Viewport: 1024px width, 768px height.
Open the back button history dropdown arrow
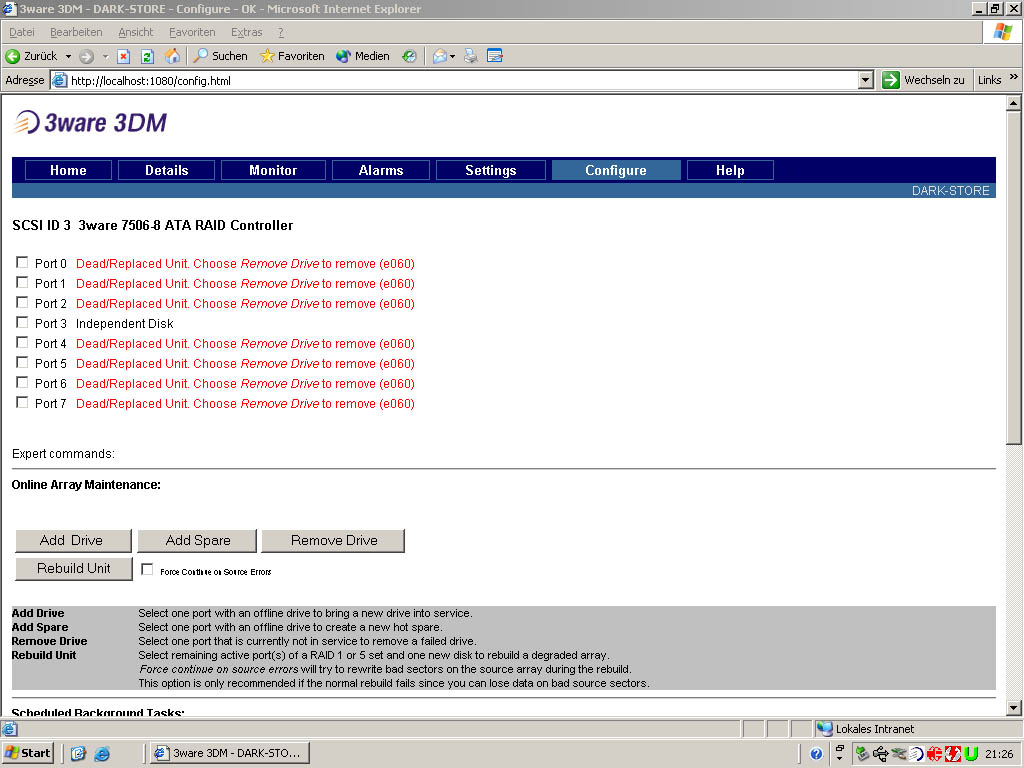68,56
